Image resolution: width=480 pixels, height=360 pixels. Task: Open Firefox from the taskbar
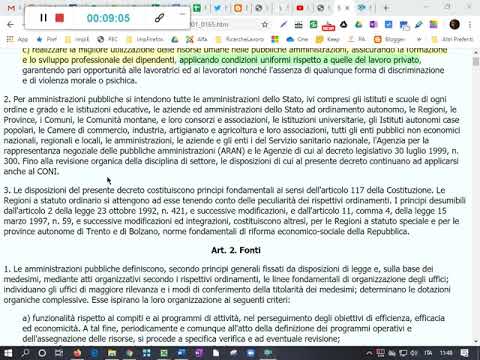77,353
